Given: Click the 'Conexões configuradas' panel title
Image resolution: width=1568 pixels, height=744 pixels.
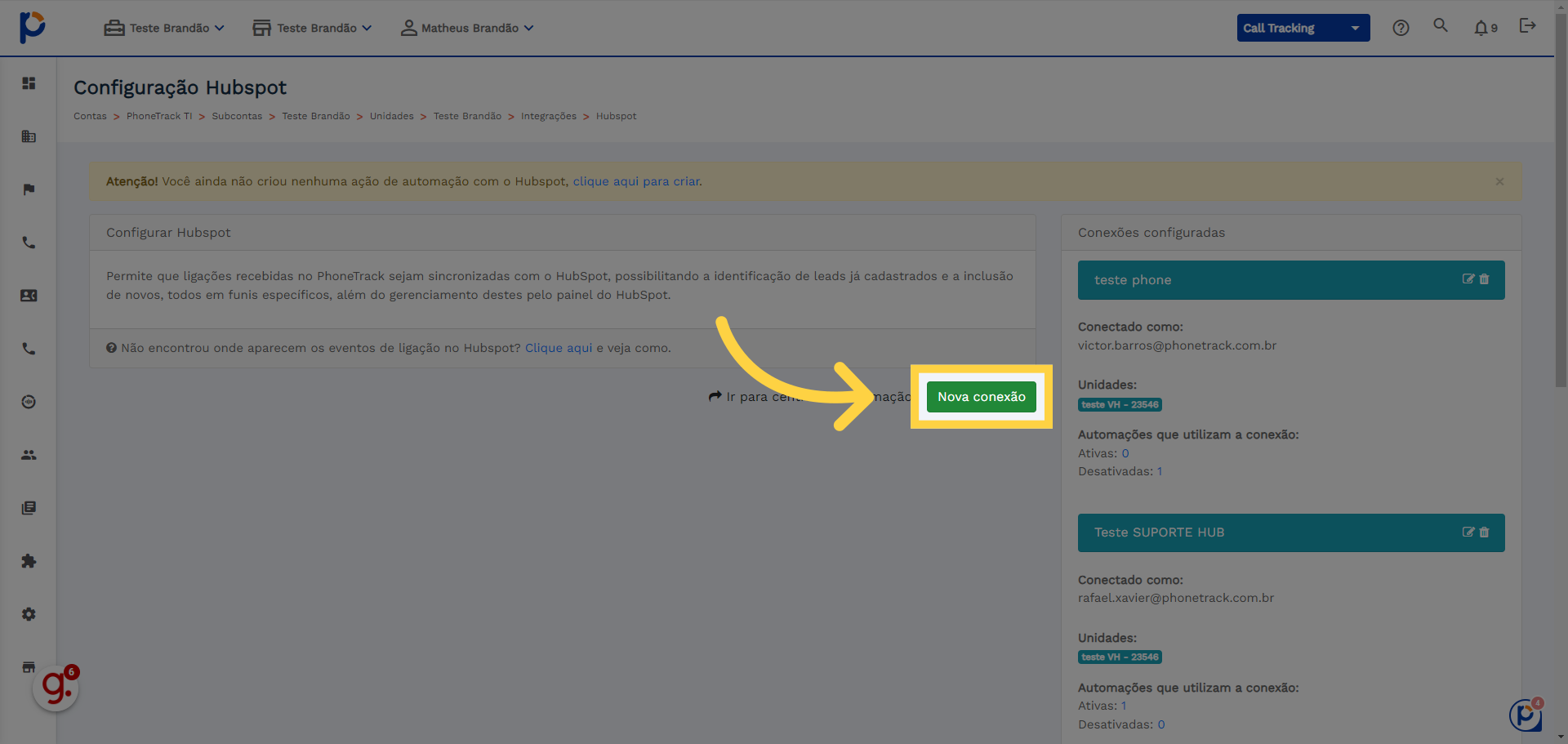Looking at the screenshot, I should click(1151, 233).
